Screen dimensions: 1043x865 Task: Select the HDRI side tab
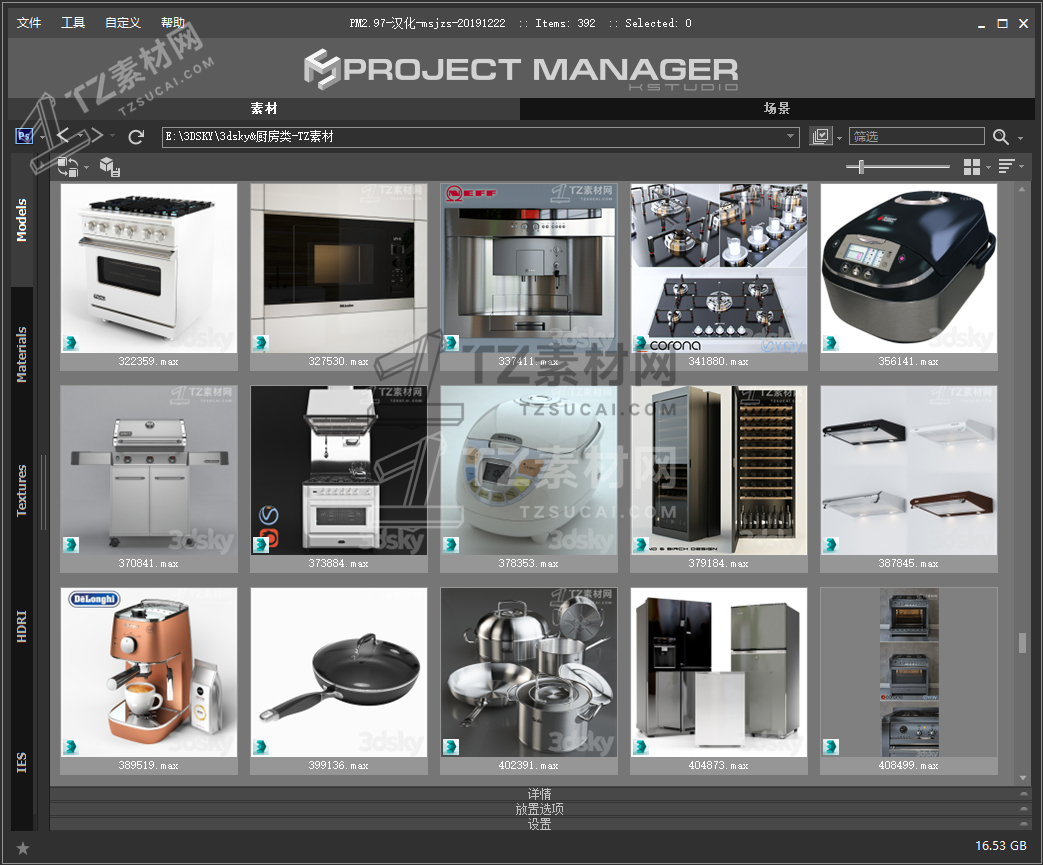[x=22, y=626]
